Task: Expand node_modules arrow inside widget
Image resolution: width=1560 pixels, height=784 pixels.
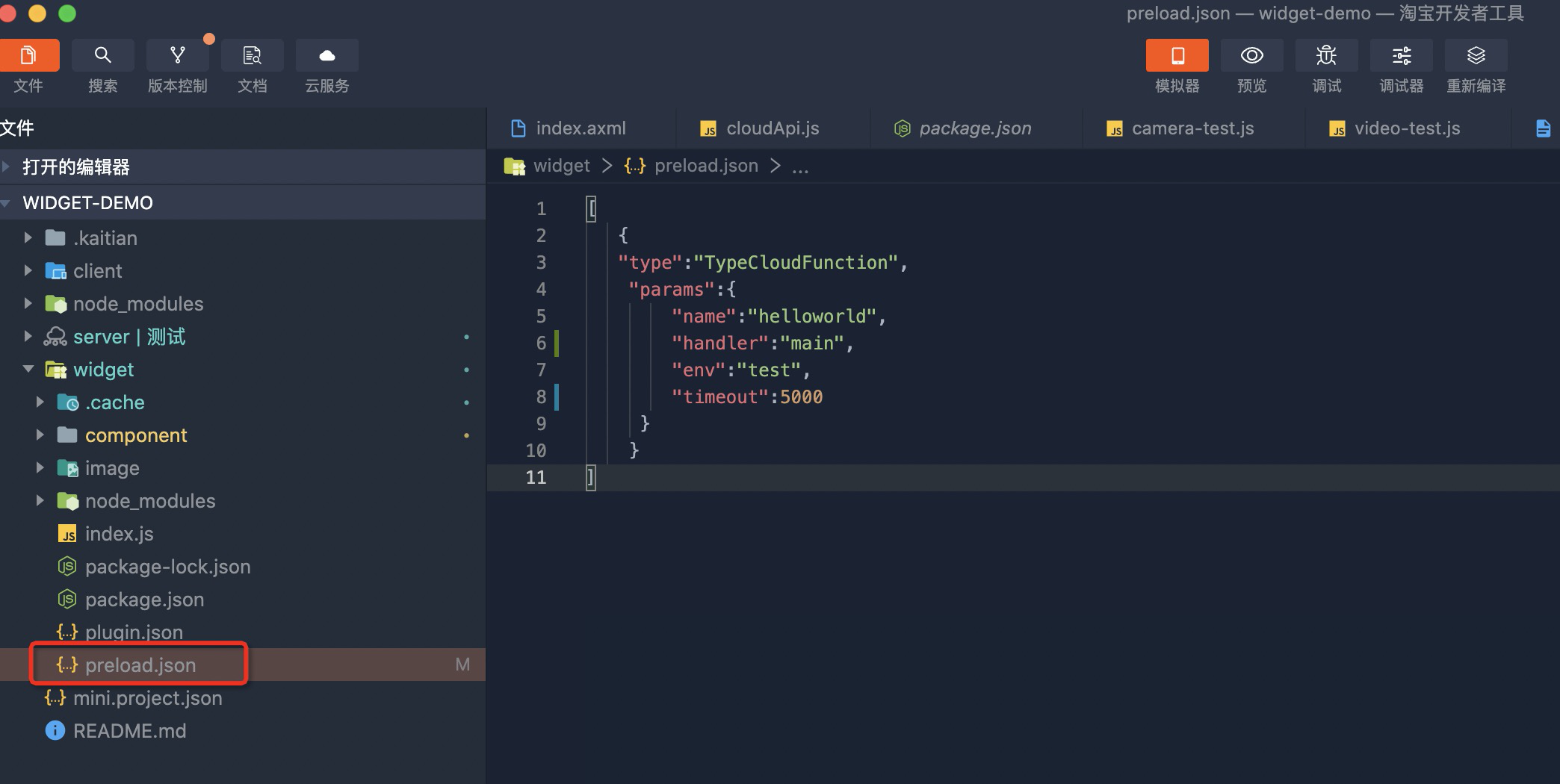Action: coord(40,500)
